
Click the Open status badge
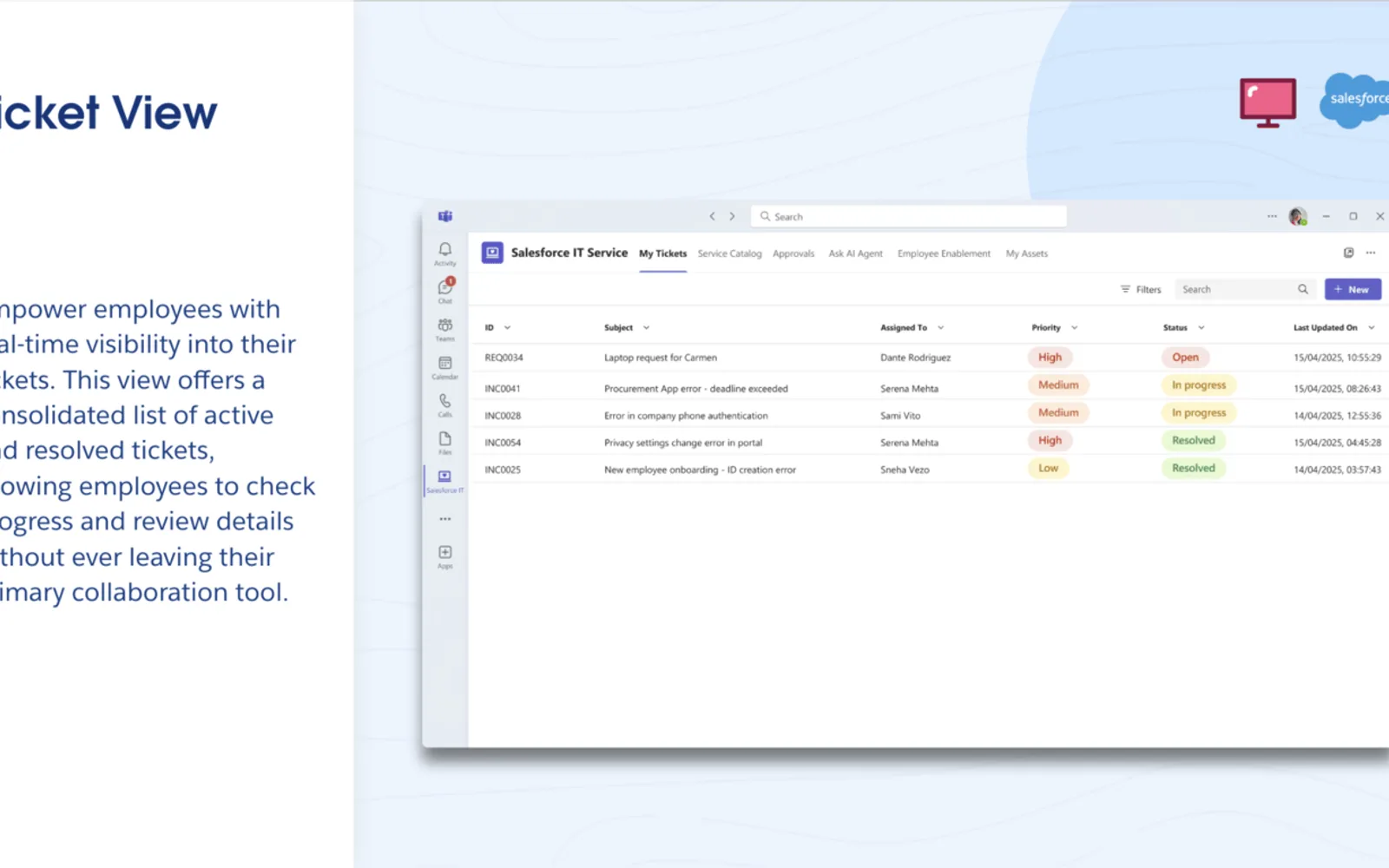1185,357
